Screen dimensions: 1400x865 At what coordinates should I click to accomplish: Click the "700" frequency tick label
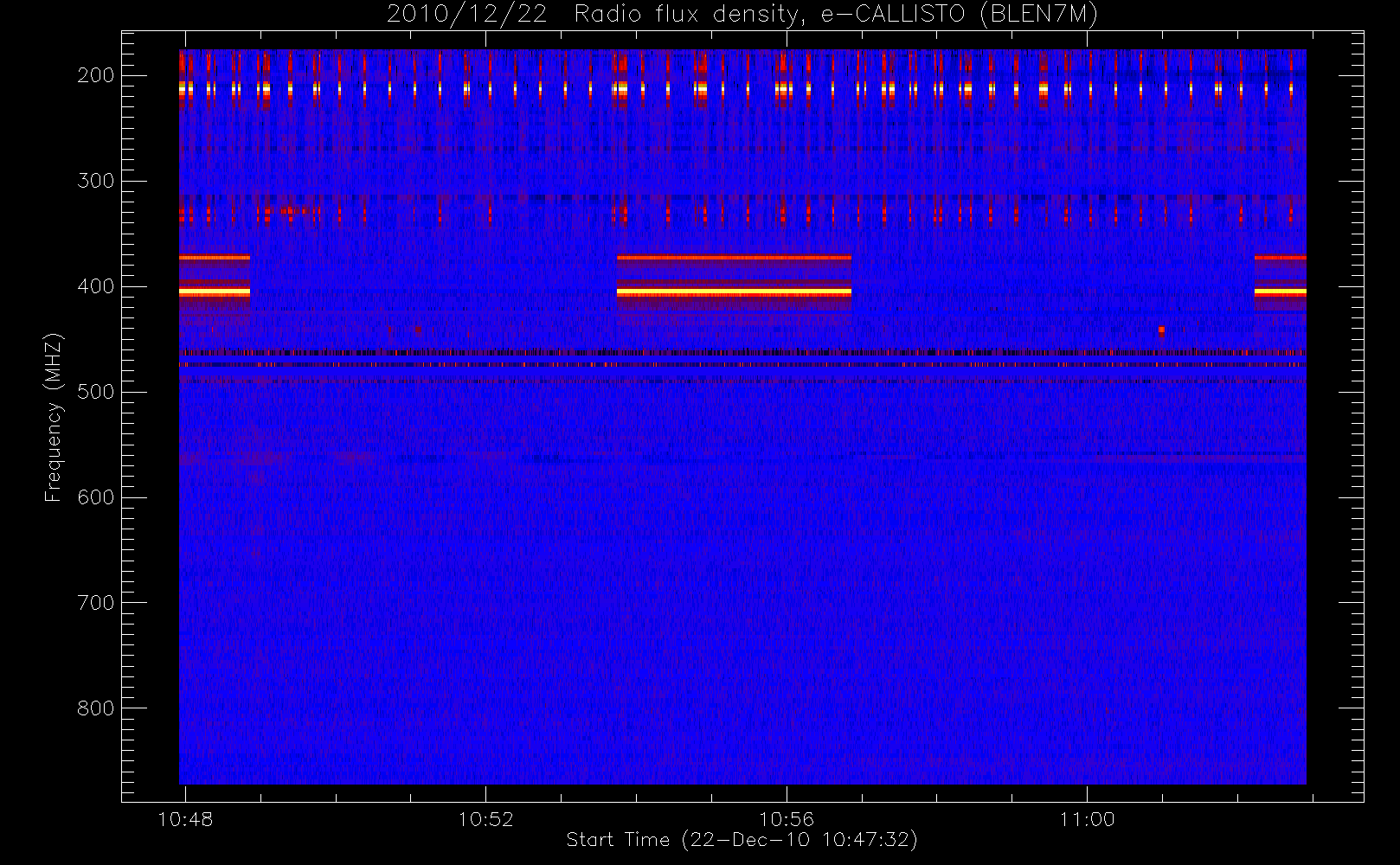[x=95, y=603]
